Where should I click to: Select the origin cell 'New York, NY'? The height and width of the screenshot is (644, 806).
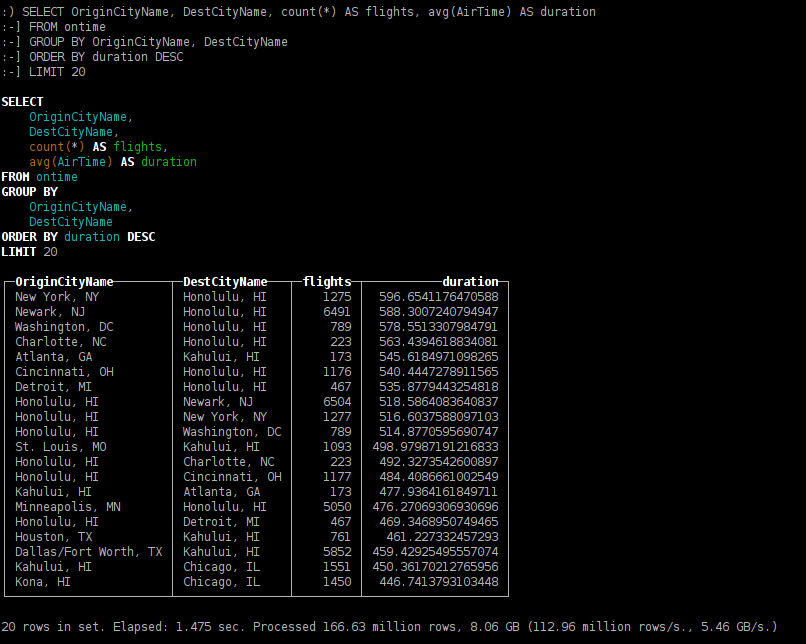pos(57,297)
